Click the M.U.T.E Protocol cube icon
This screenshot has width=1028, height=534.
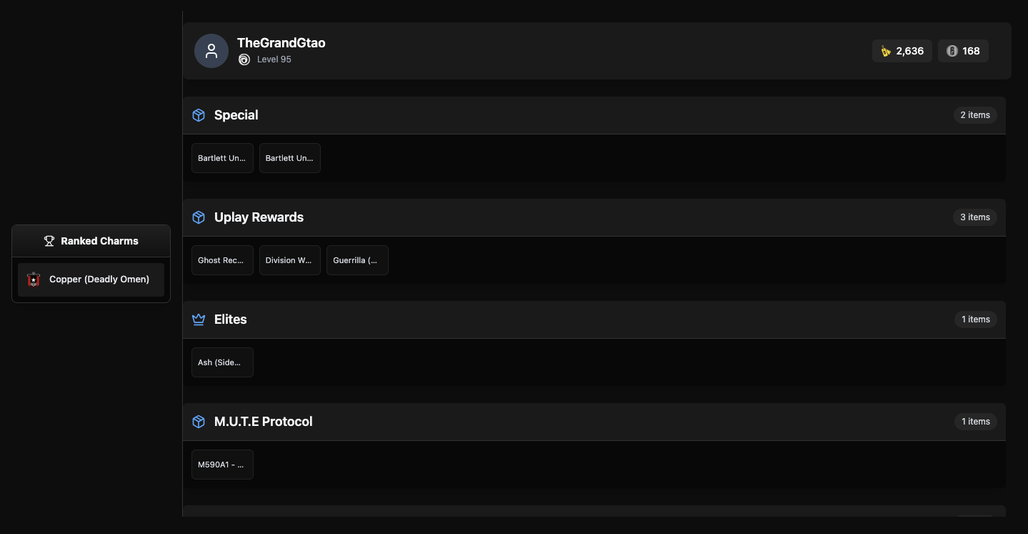(199, 422)
